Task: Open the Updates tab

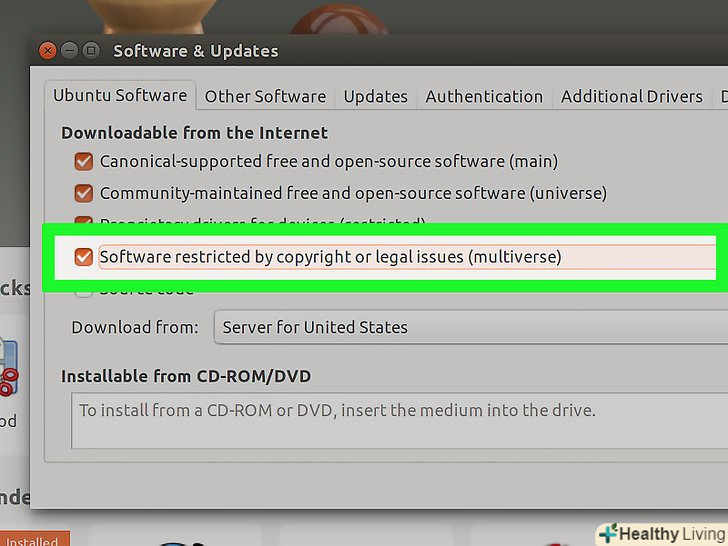Action: (375, 97)
